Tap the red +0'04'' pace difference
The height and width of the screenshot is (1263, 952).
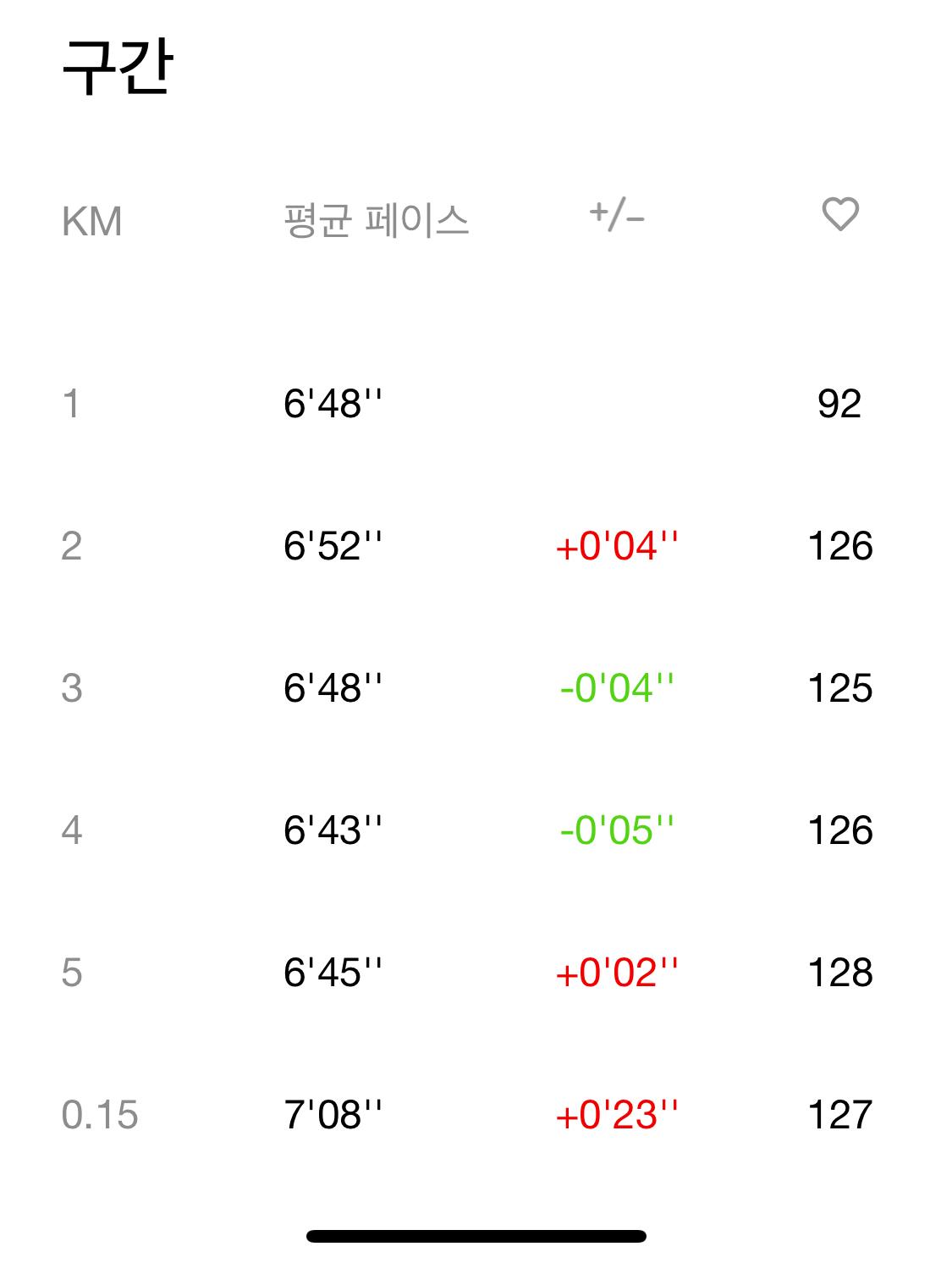coord(617,546)
